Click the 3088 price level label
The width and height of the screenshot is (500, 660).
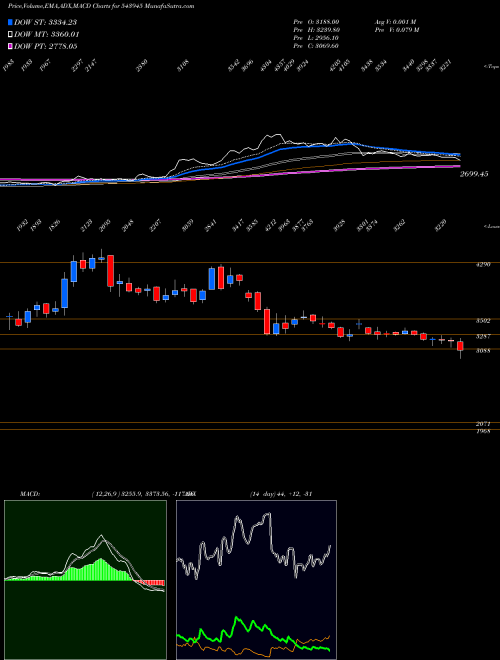point(483,350)
